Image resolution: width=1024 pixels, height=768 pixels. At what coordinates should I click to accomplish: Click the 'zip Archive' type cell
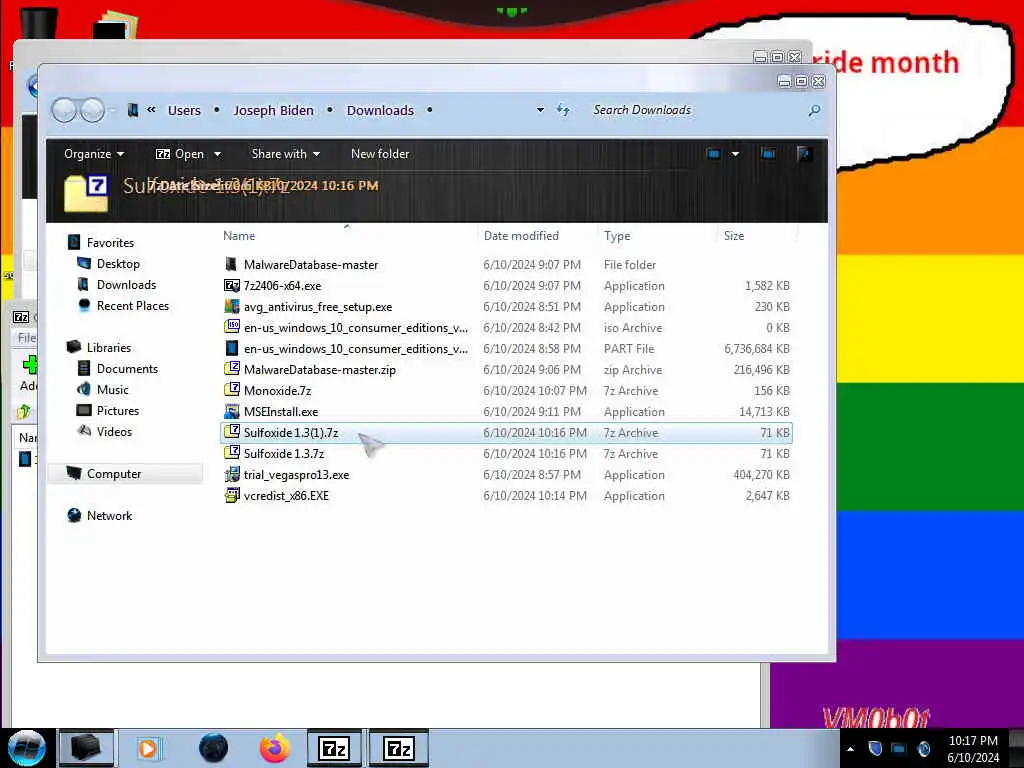pos(633,370)
